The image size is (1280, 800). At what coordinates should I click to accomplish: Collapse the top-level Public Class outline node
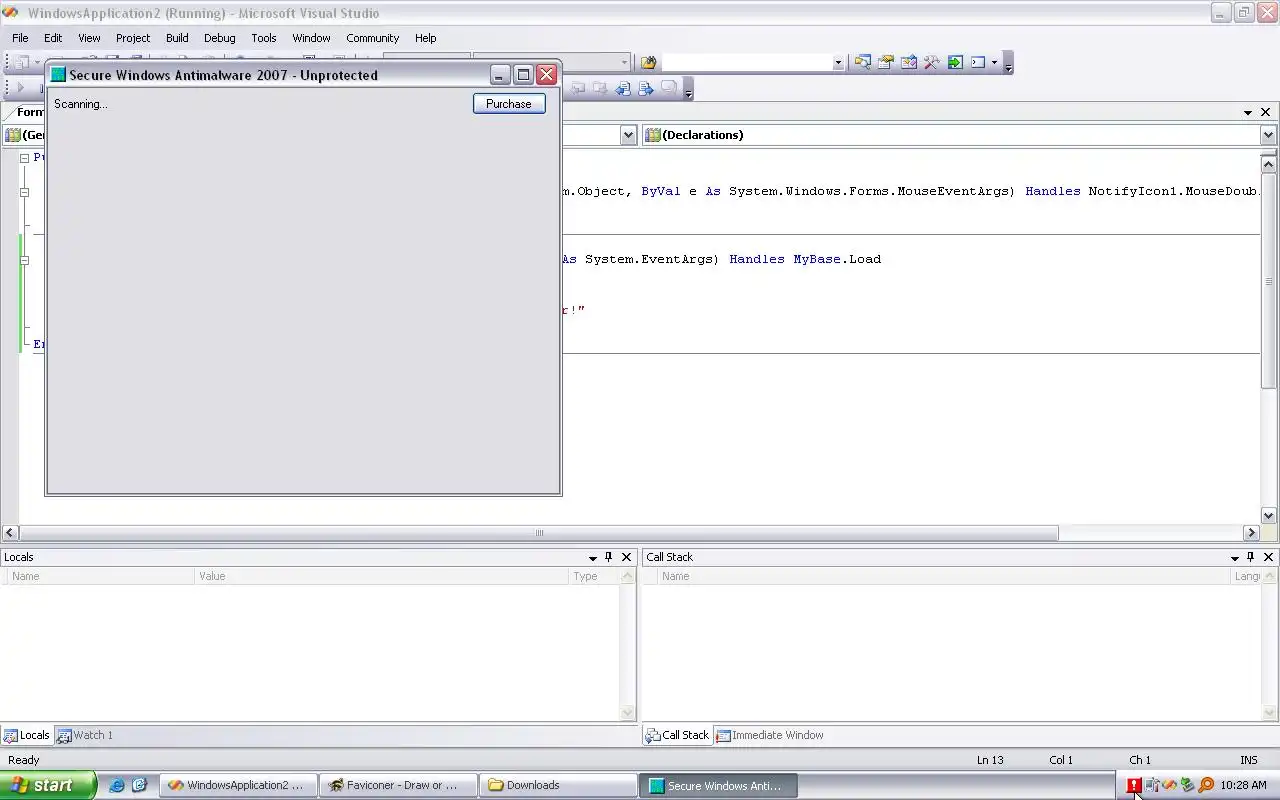coord(25,158)
